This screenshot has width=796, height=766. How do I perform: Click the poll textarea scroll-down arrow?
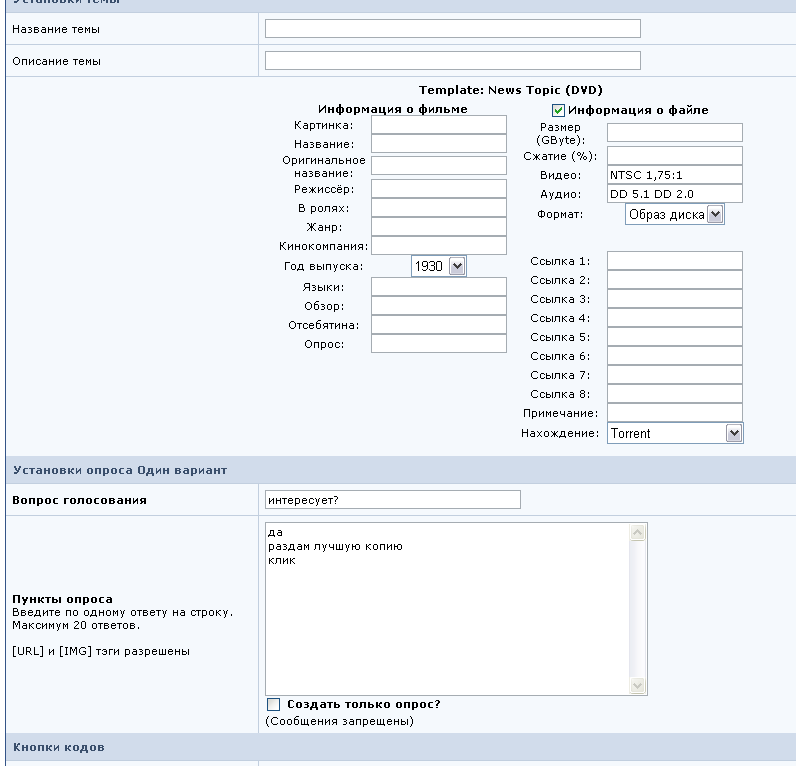637,685
